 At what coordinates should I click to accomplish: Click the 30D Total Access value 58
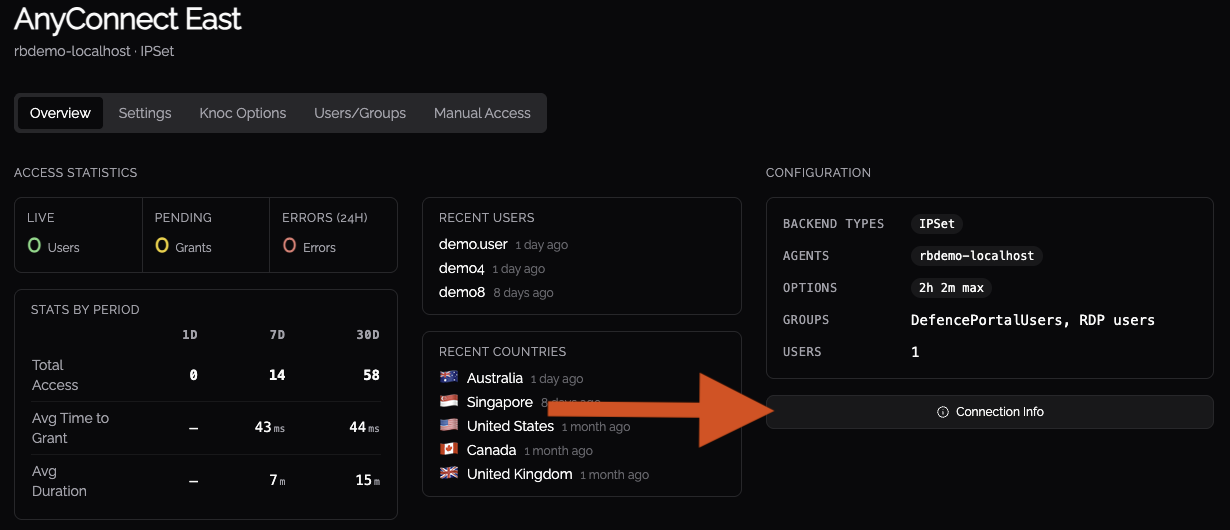click(x=372, y=375)
